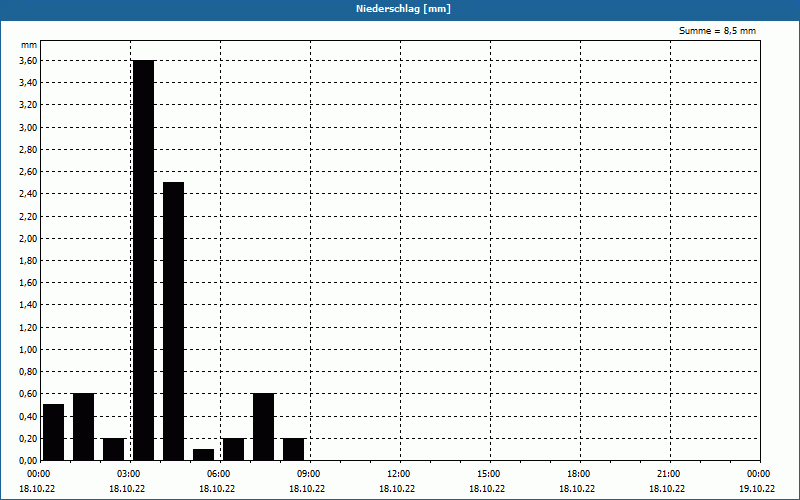Viewport: 800px width, 500px height.
Task: Click the mm unit label above the y-axis
Action: [29, 45]
